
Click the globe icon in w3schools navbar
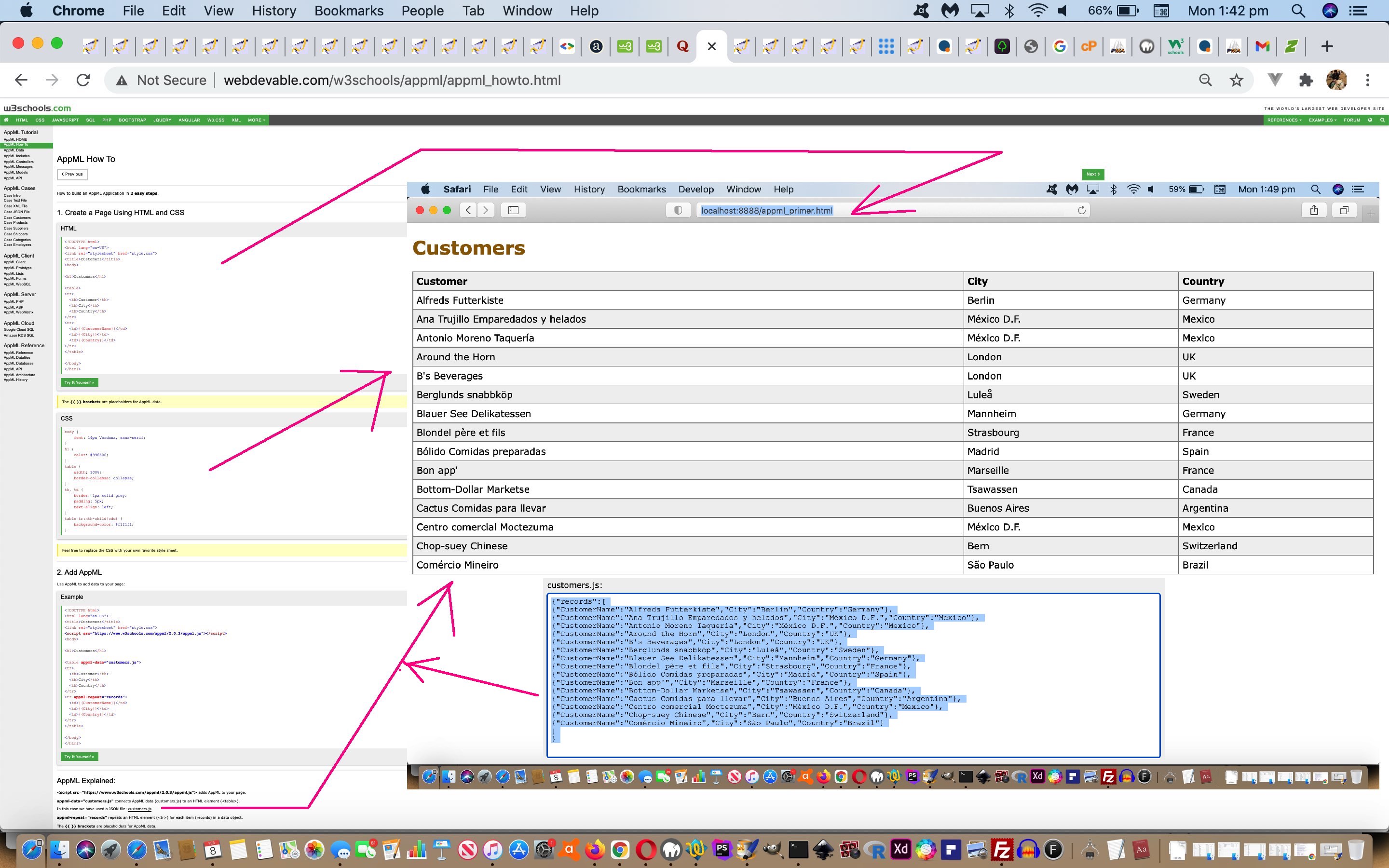pyautogui.click(x=1370, y=120)
